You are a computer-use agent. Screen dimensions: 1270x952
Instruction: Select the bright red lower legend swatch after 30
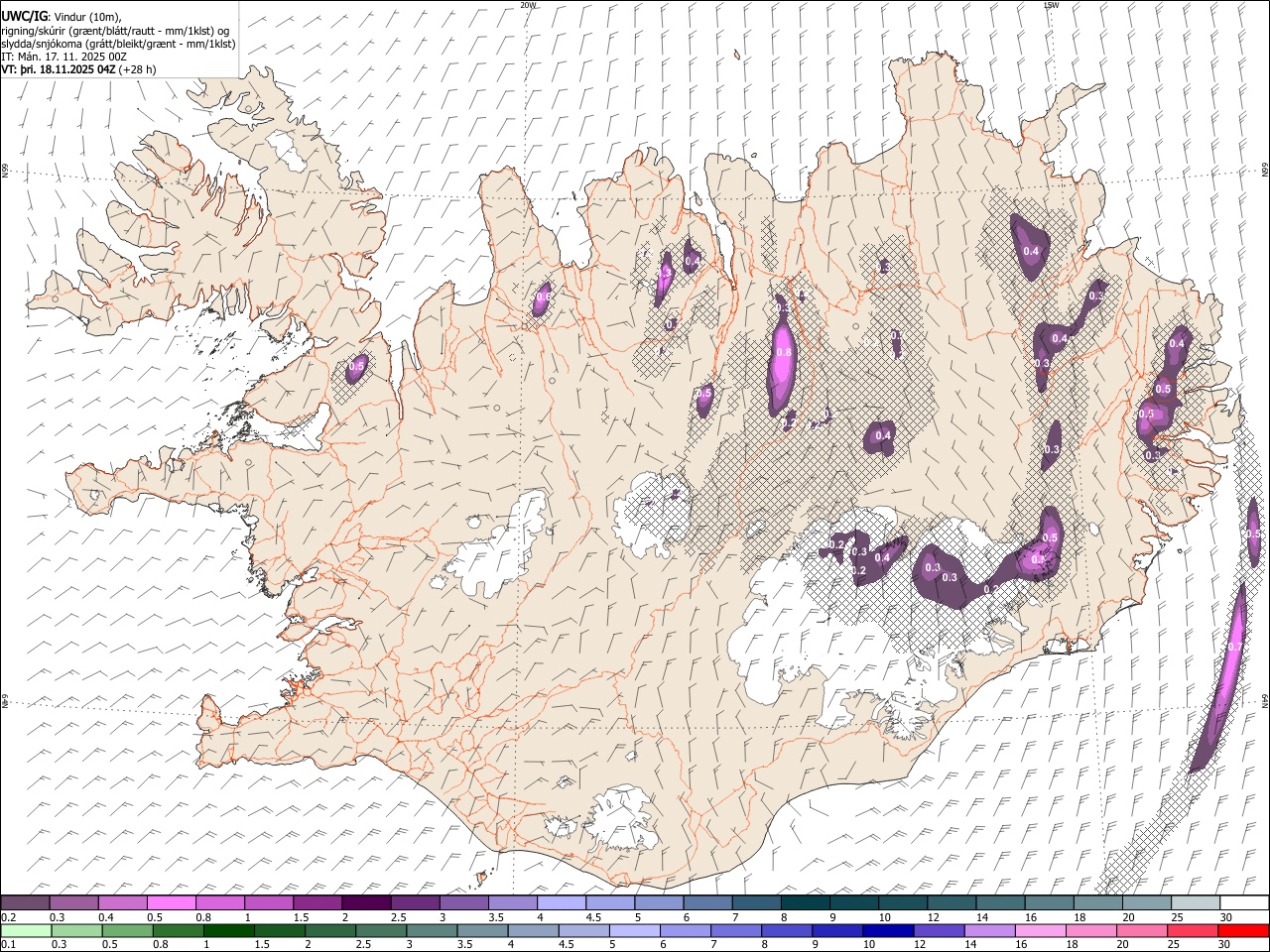(x=1244, y=930)
